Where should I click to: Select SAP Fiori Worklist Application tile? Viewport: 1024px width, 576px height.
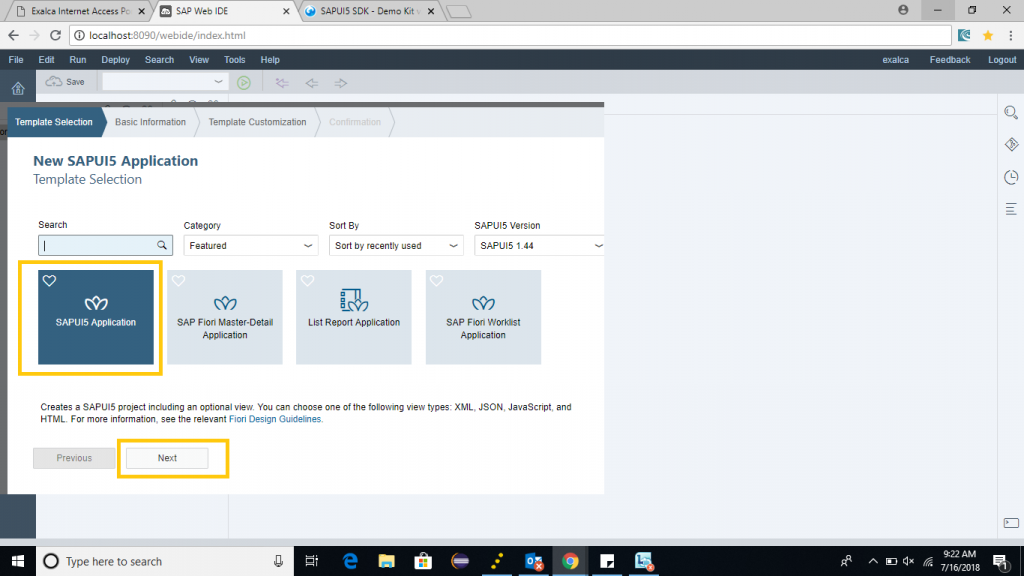pos(483,317)
